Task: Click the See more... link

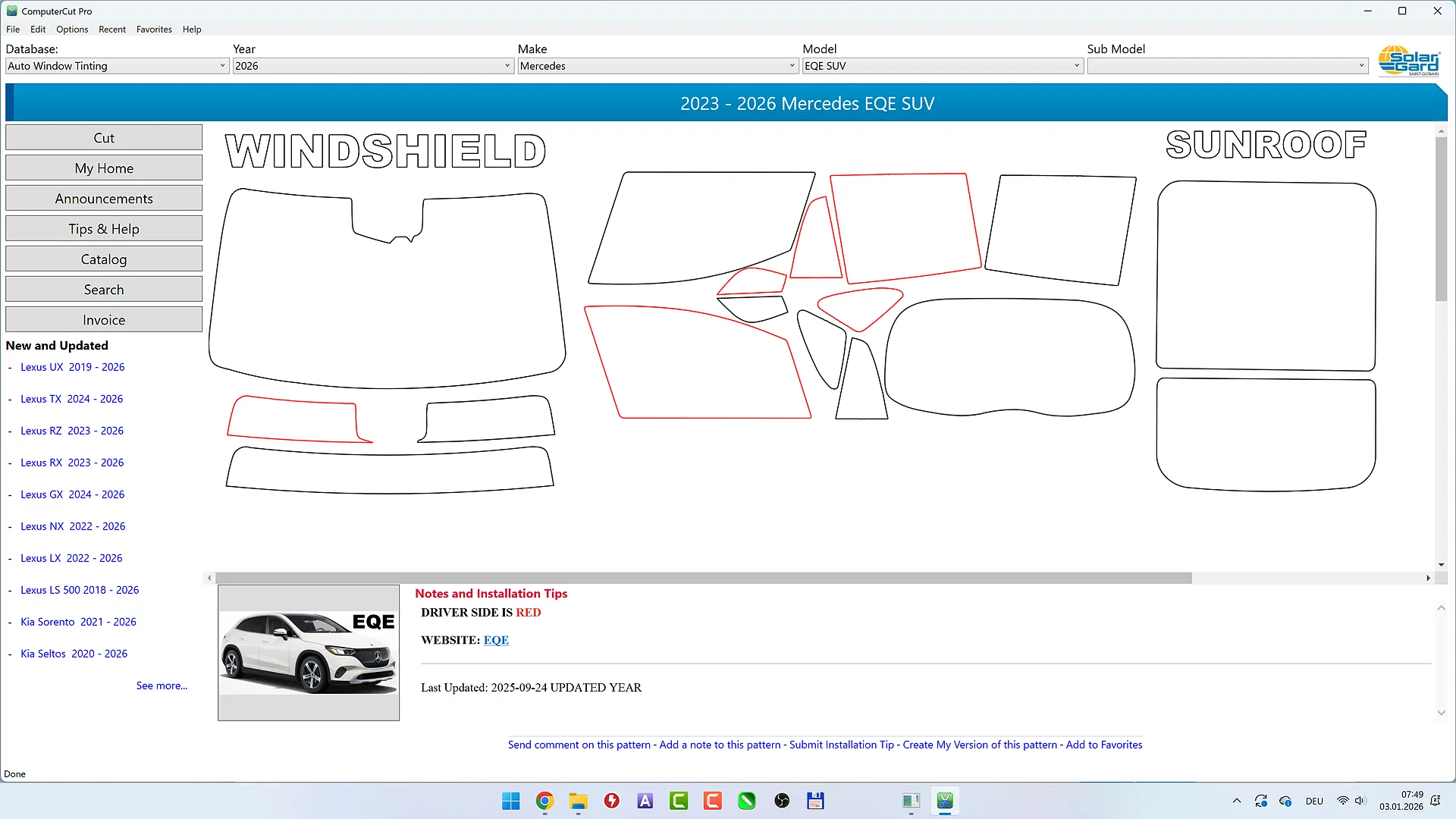Action: click(x=162, y=686)
